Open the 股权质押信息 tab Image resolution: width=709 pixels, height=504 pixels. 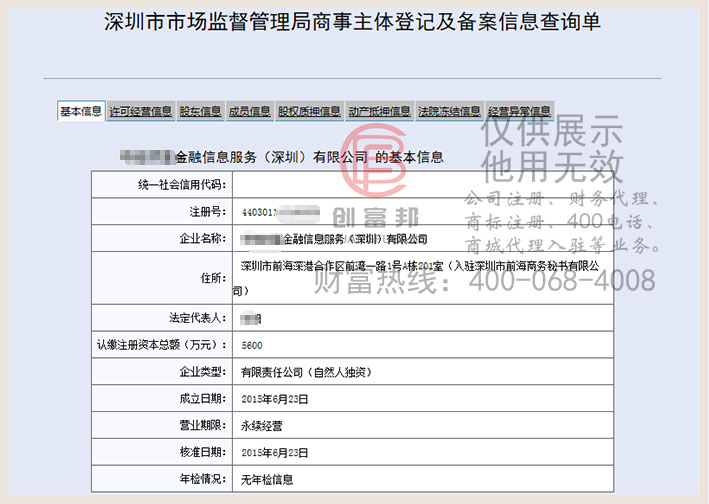point(309,111)
